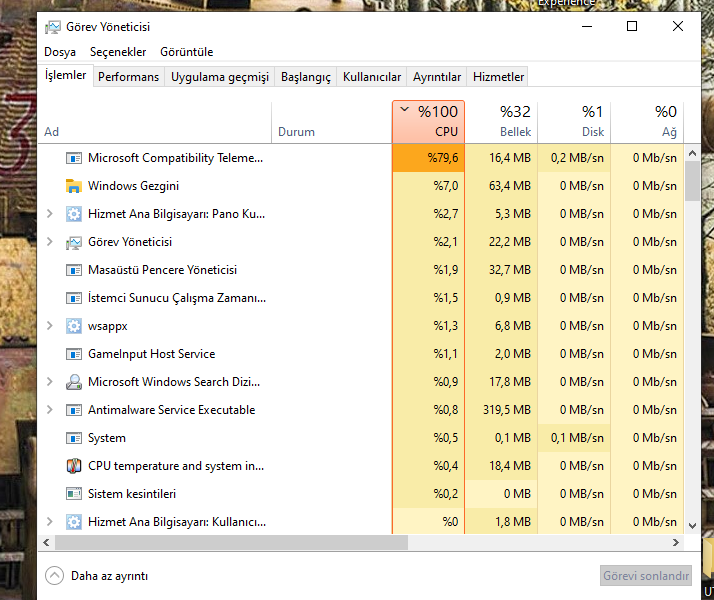The image size is (714, 600).
Task: Click the %7,0 CPU value
Action: [445, 186]
